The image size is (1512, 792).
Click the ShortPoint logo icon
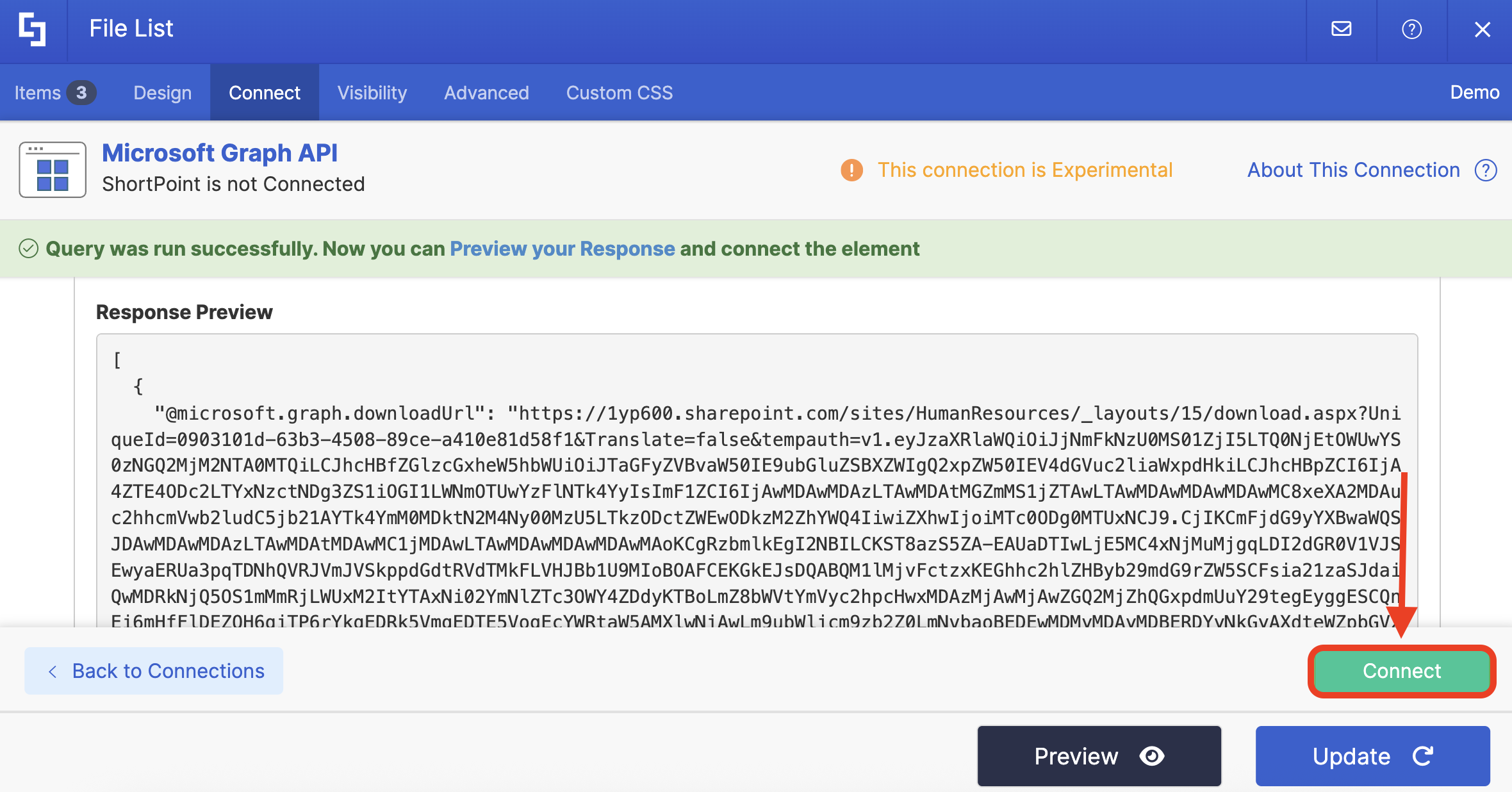pos(33,29)
